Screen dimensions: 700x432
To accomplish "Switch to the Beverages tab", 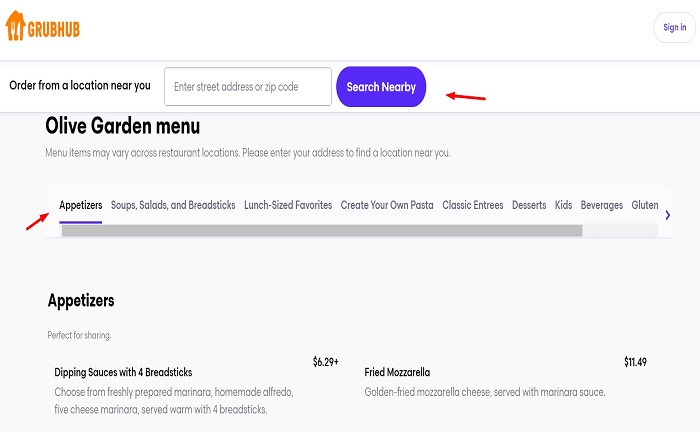I will click(x=602, y=205).
